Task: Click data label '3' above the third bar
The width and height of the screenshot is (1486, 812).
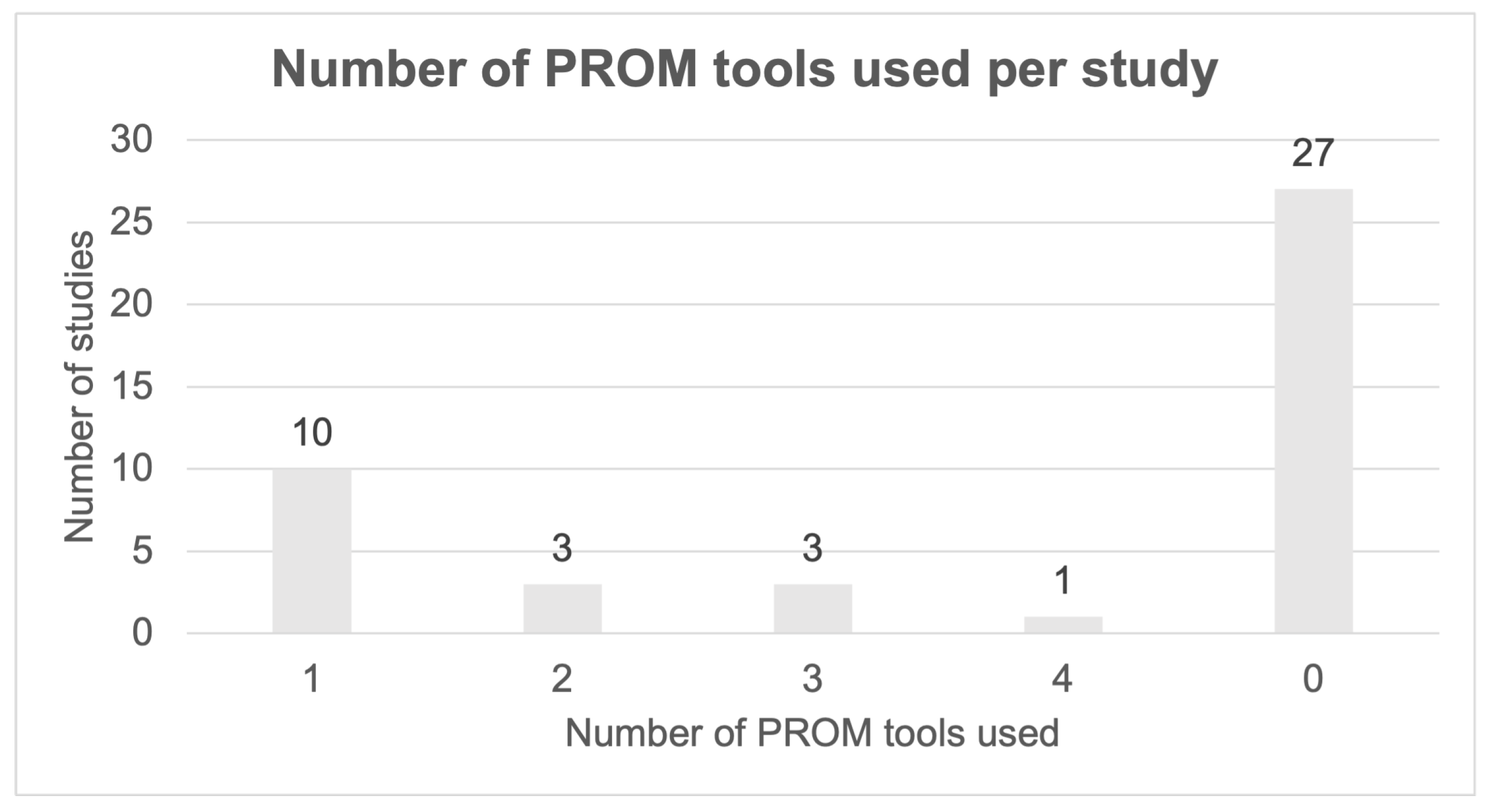Action: 813,548
